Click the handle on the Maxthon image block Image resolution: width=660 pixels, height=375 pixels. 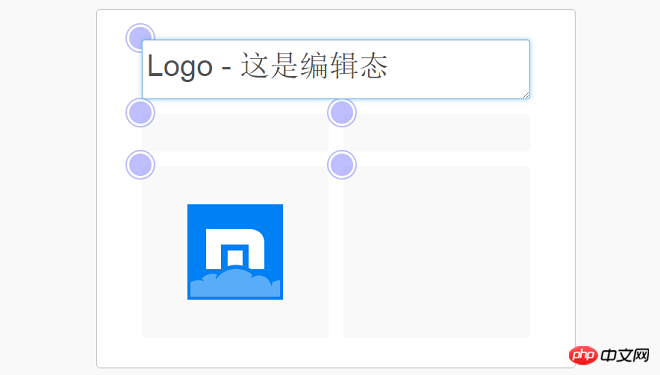(140, 165)
